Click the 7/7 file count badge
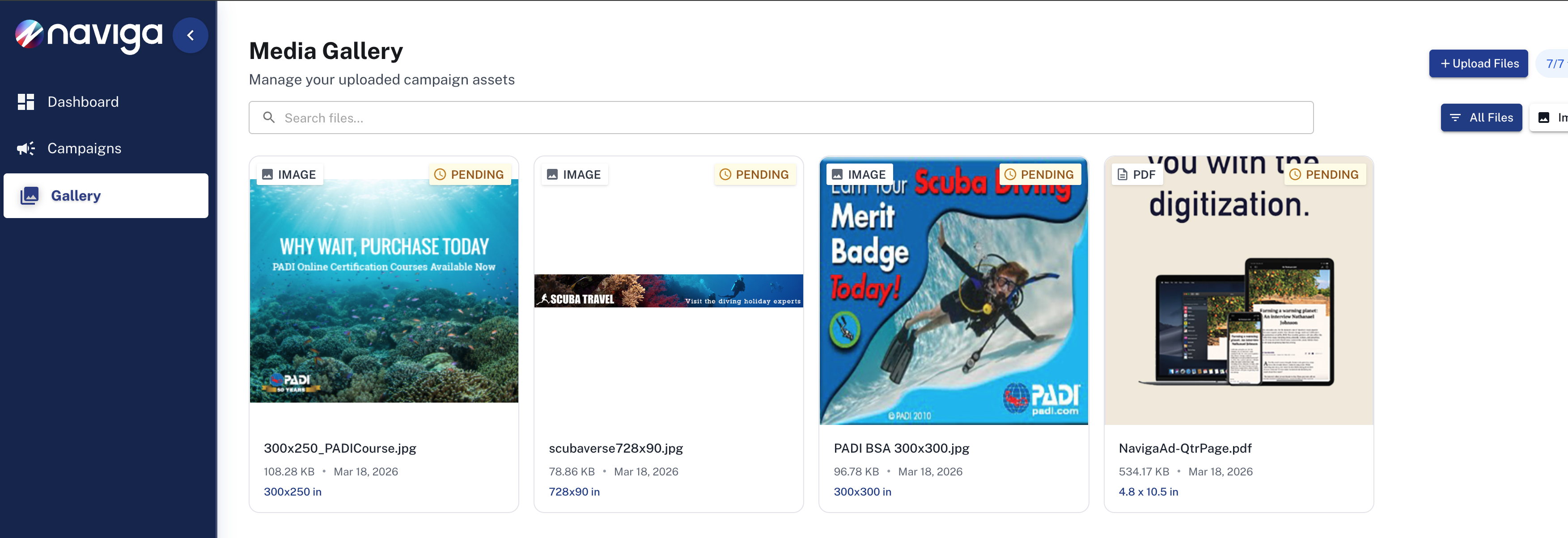Image resolution: width=1568 pixels, height=538 pixels. [x=1554, y=64]
